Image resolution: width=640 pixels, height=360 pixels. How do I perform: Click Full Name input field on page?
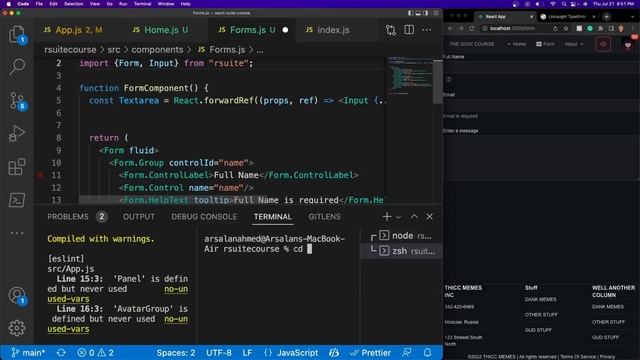pyautogui.click(x=541, y=67)
